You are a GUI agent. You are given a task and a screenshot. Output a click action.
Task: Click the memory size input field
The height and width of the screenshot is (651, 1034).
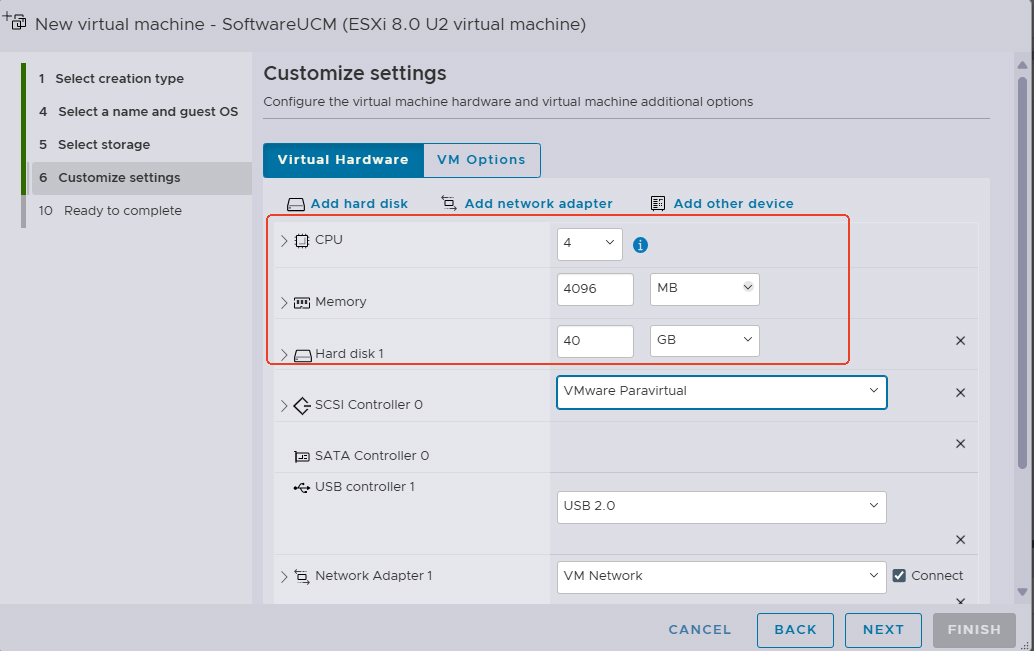[595, 290]
